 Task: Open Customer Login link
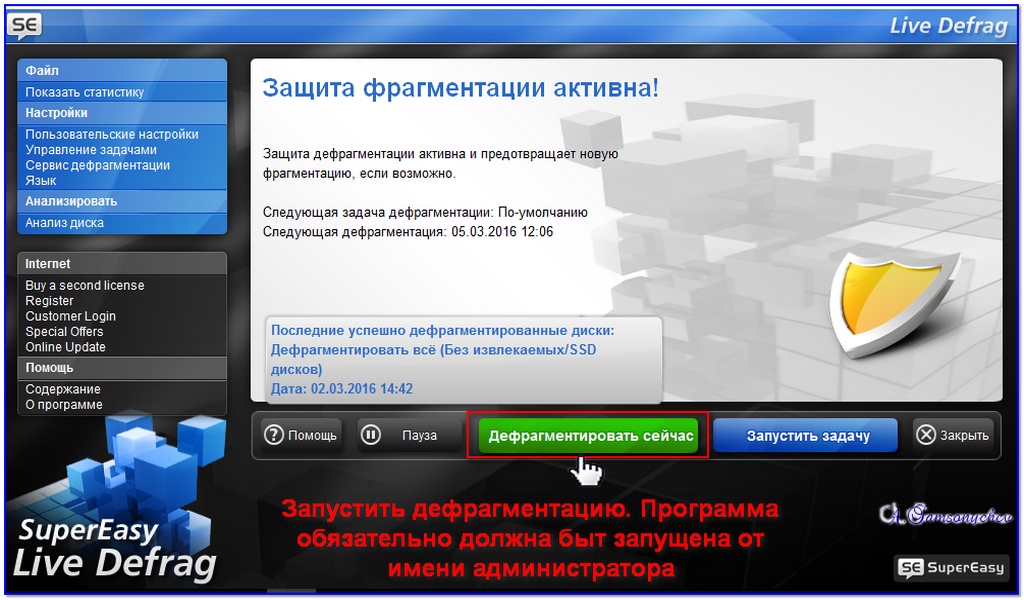[71, 316]
